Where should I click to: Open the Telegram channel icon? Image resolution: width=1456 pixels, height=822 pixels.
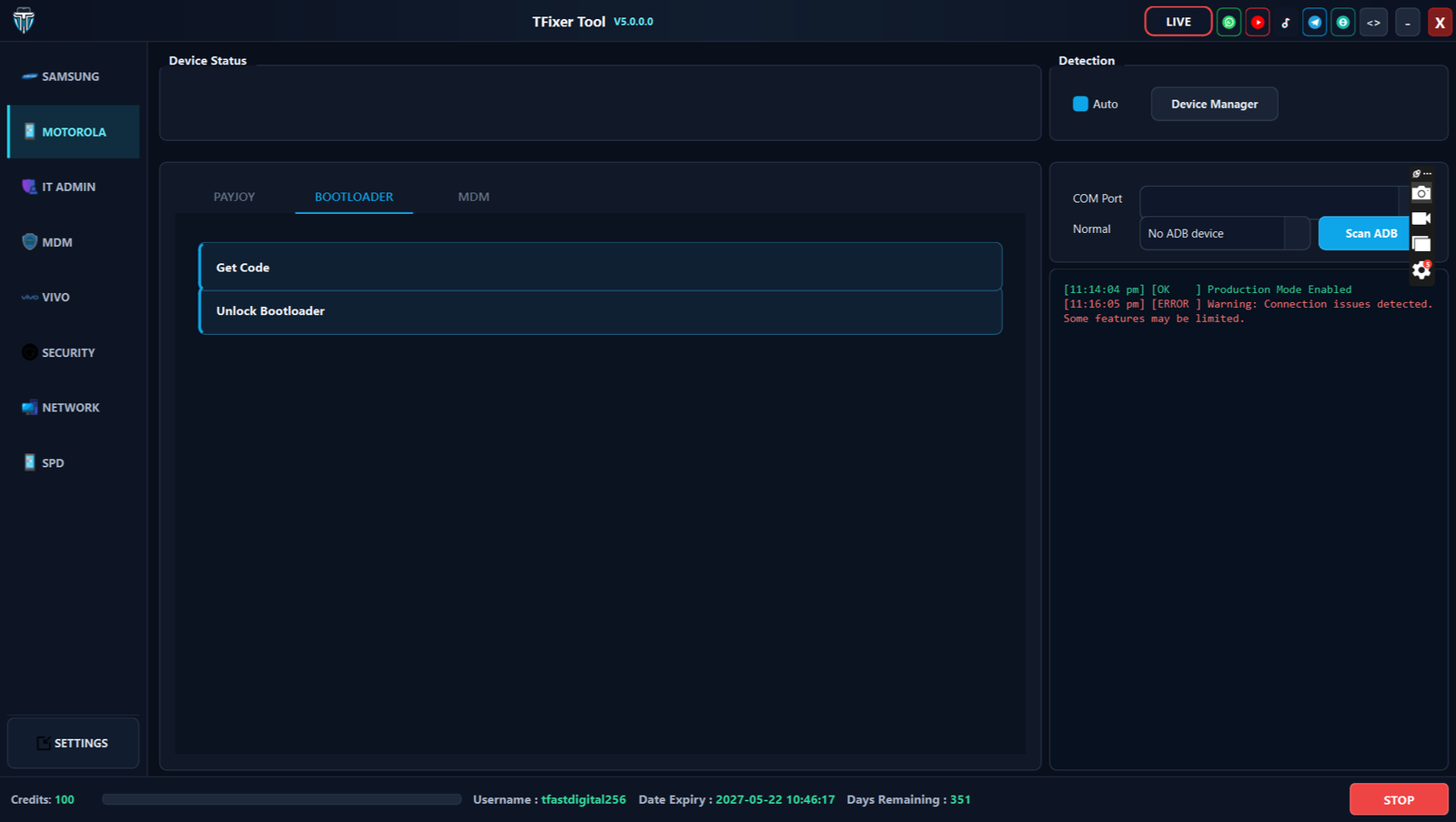coord(1315,22)
